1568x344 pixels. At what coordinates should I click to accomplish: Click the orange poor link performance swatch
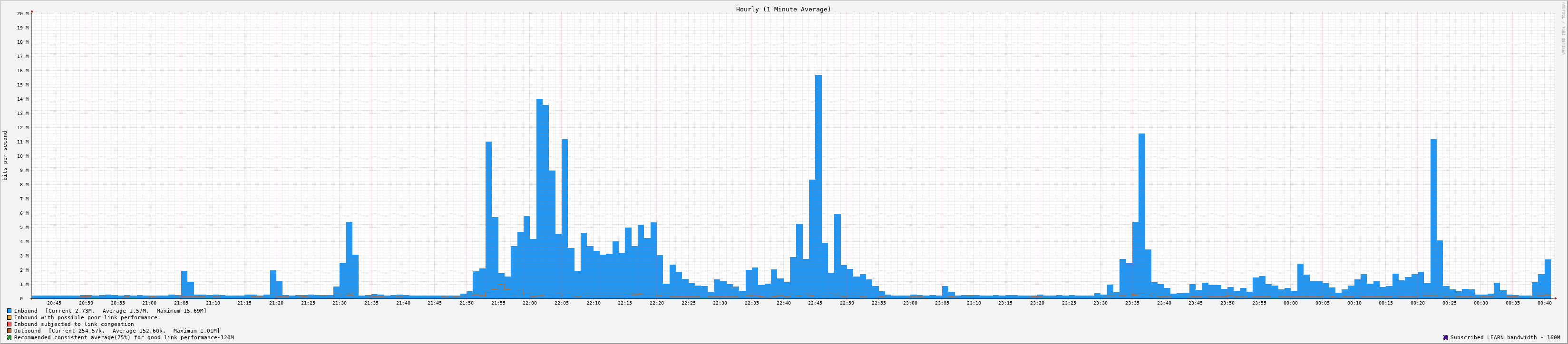[9, 317]
